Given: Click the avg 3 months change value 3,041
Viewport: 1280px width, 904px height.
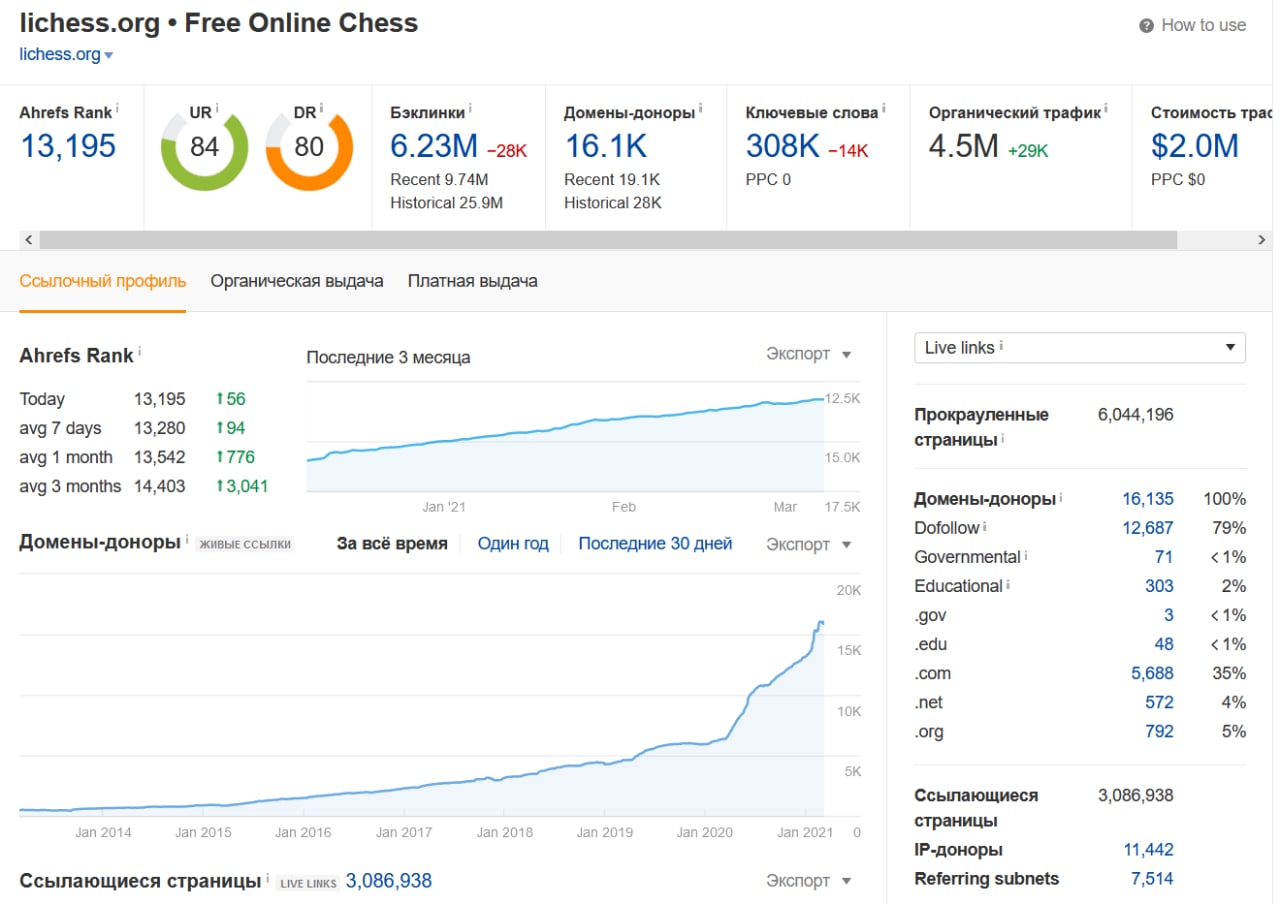Looking at the screenshot, I should (x=241, y=486).
